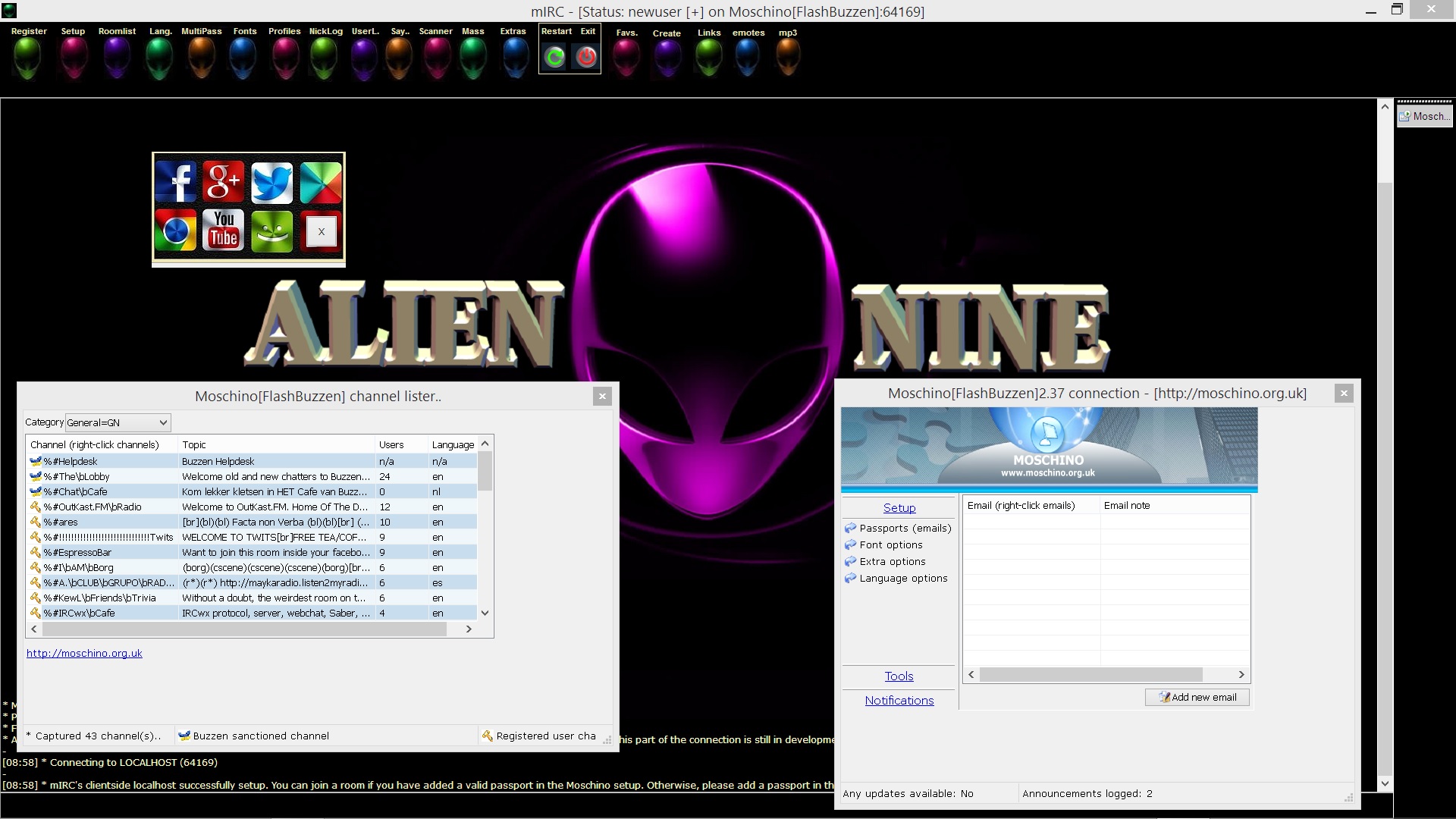Select the %#Chat\bCafe channel row

tap(253, 491)
